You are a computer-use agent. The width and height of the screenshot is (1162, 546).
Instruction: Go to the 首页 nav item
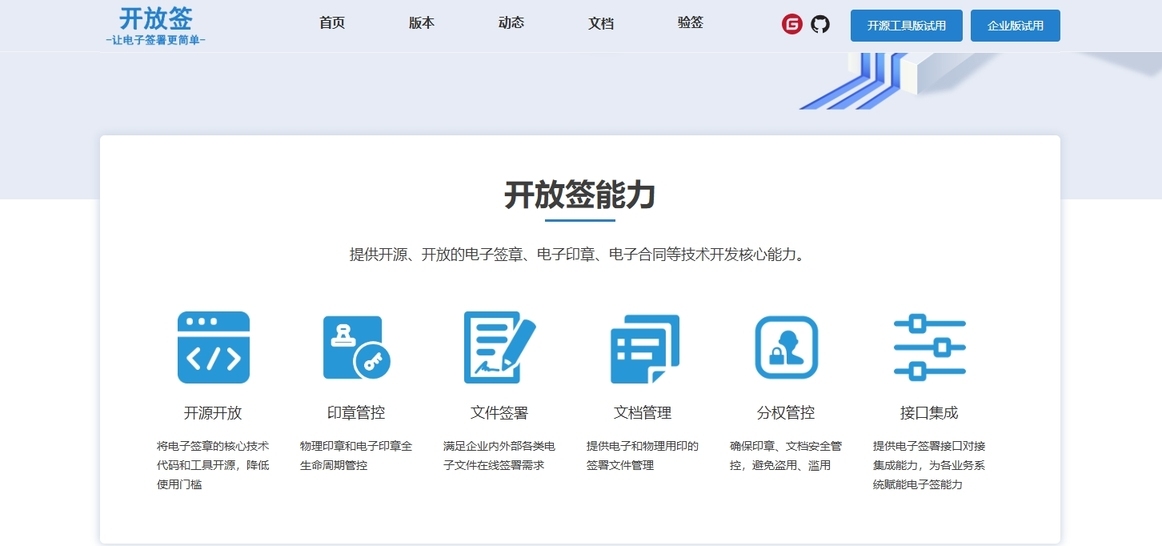(x=332, y=23)
